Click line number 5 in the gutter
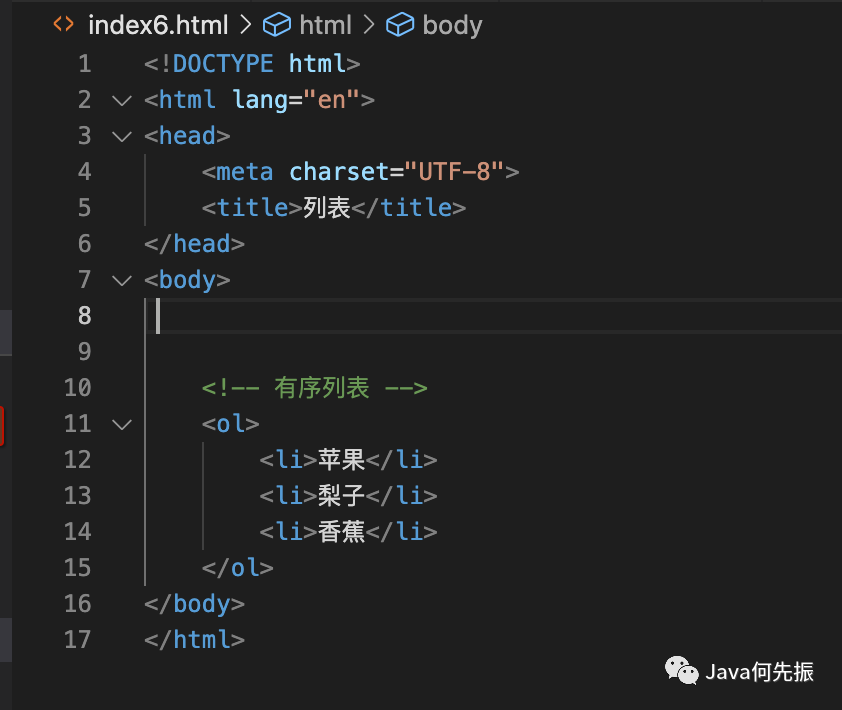 (84, 208)
